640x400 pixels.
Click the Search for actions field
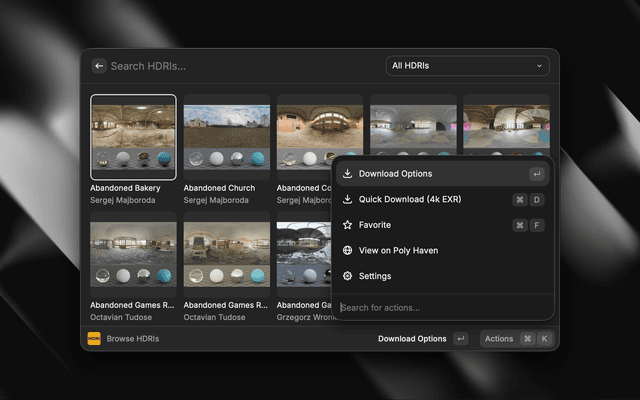pos(440,307)
